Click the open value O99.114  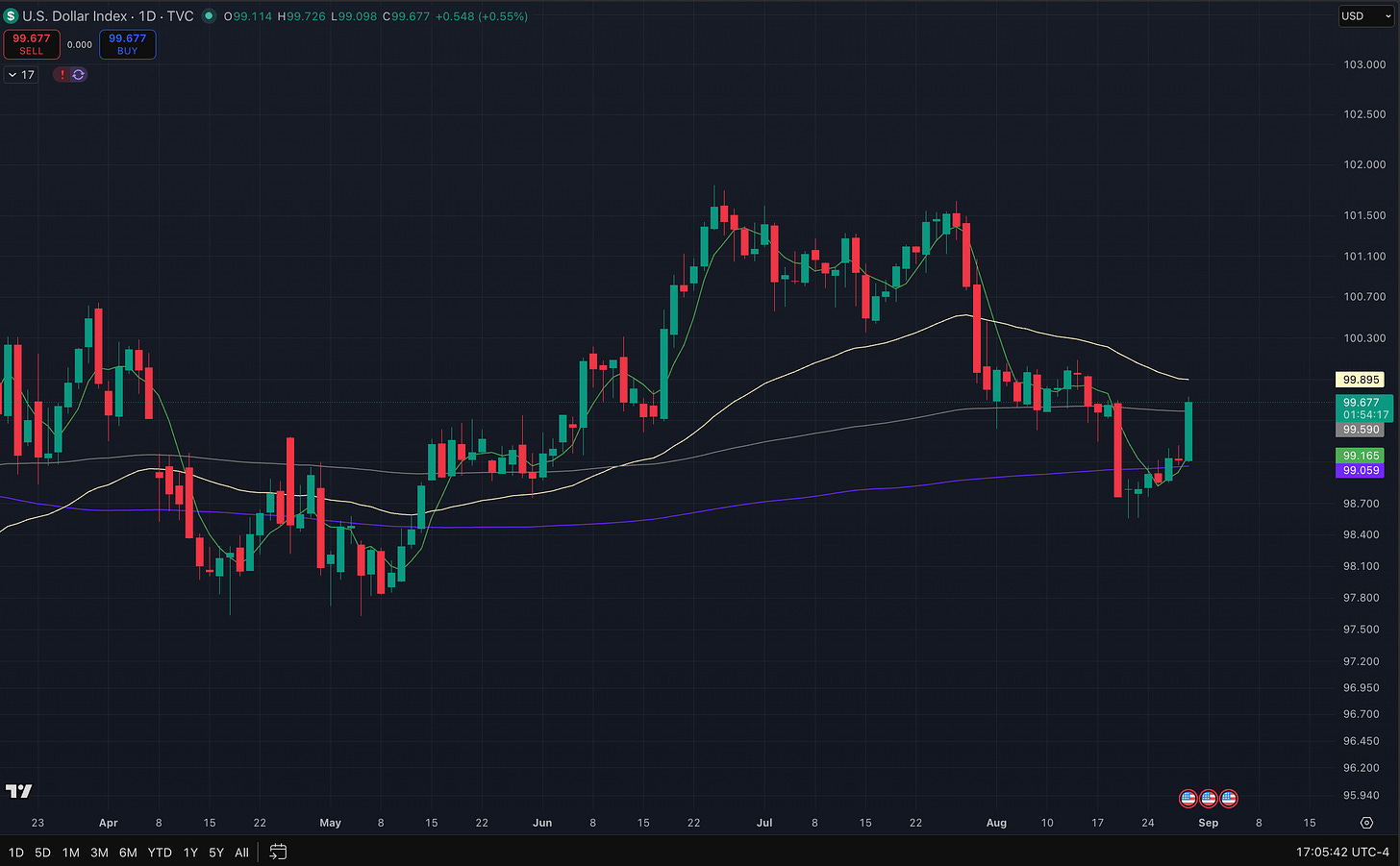point(248,16)
